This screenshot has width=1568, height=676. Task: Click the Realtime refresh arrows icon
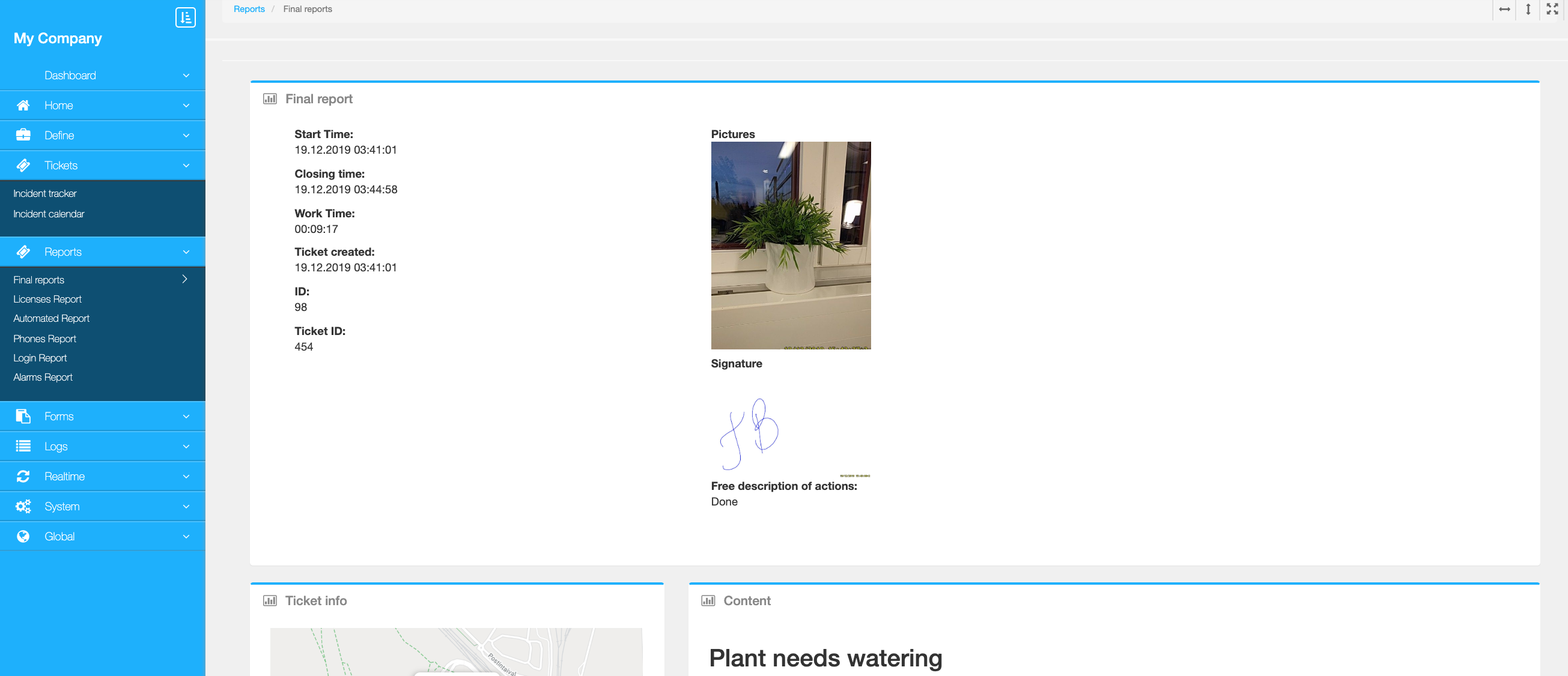click(x=23, y=477)
